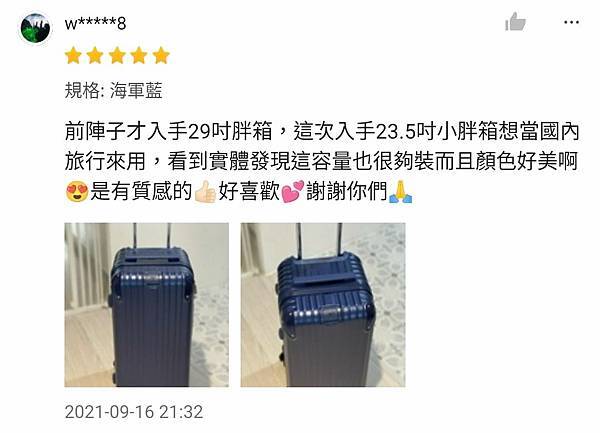Click the third rating star
Viewport: 600px width, 433px height.
tap(117, 55)
